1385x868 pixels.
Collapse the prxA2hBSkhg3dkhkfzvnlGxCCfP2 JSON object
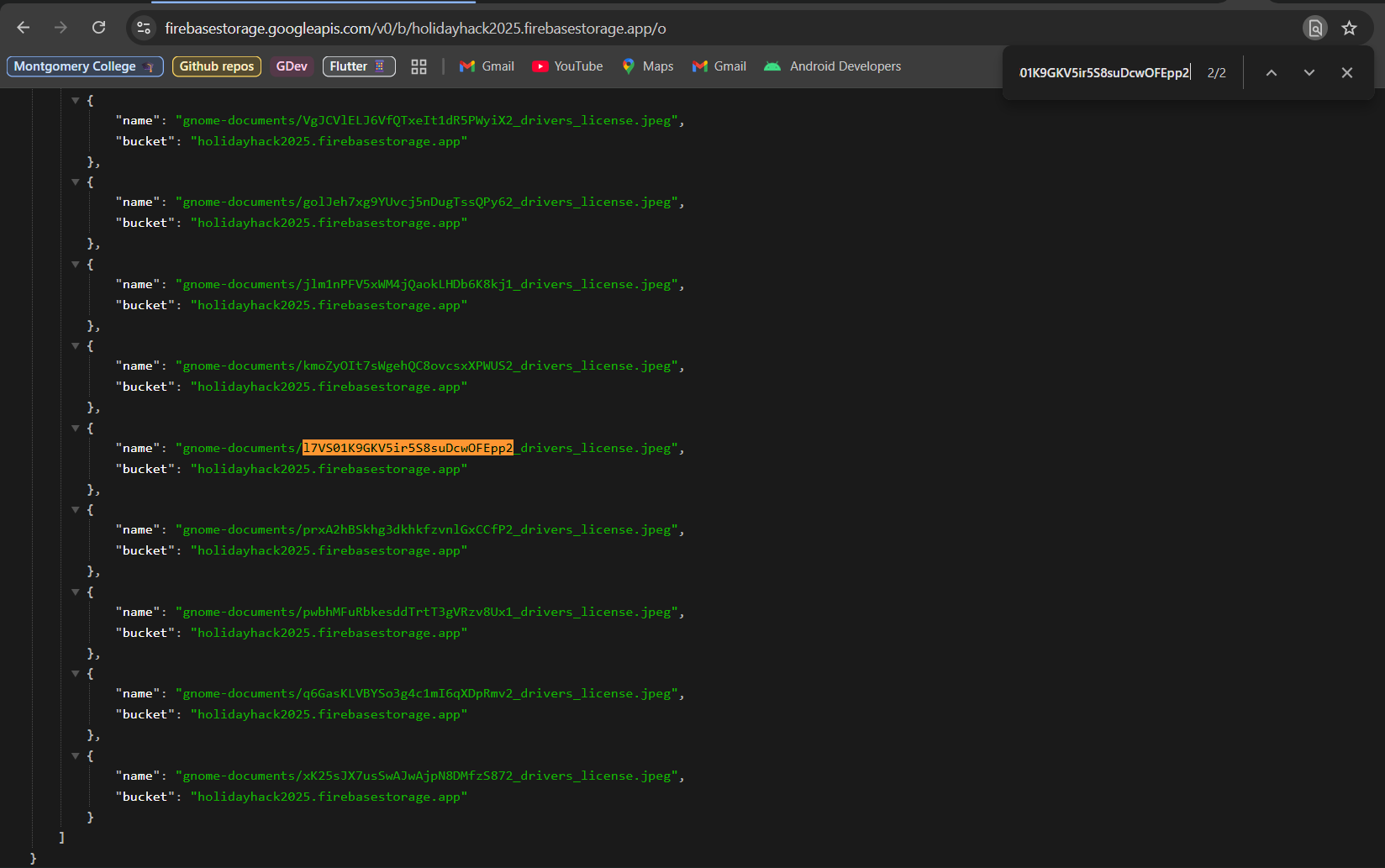[x=76, y=509]
